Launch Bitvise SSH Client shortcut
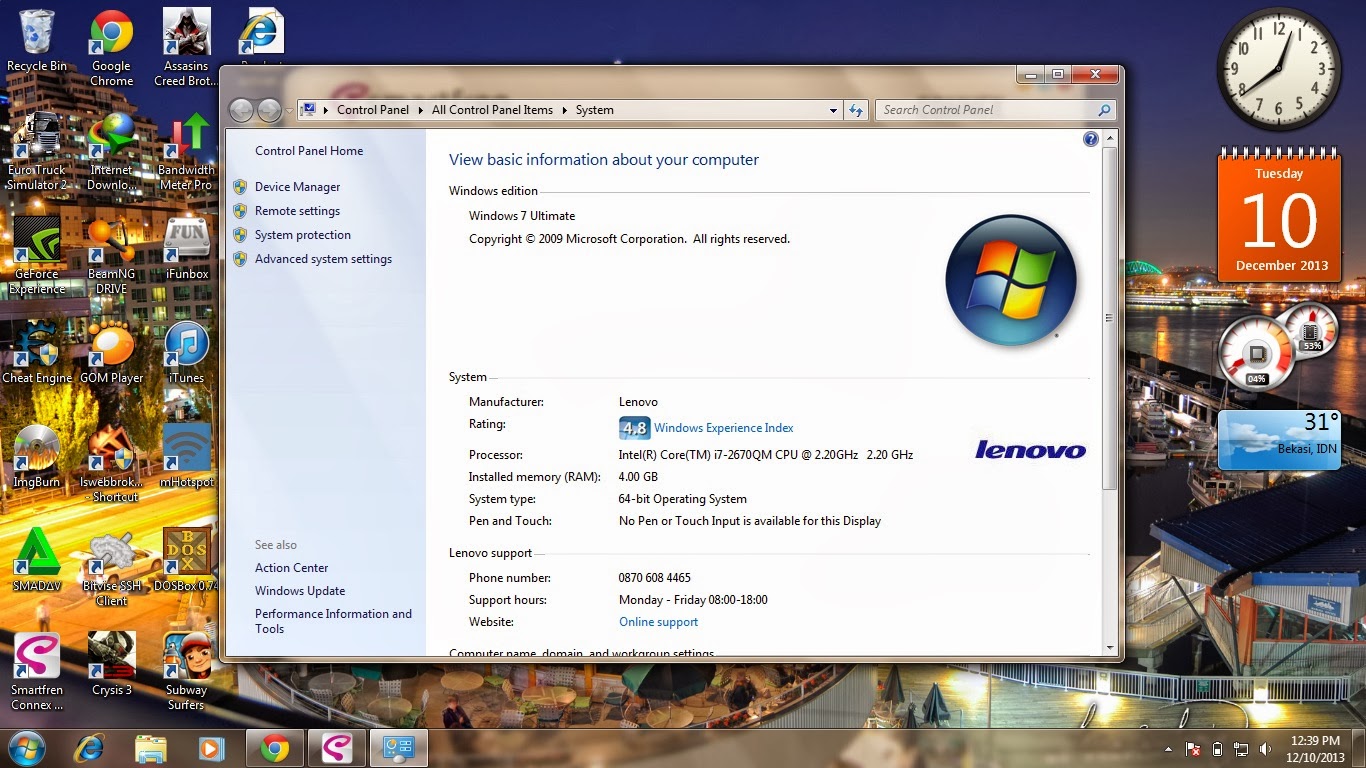1366x768 pixels. [x=111, y=567]
